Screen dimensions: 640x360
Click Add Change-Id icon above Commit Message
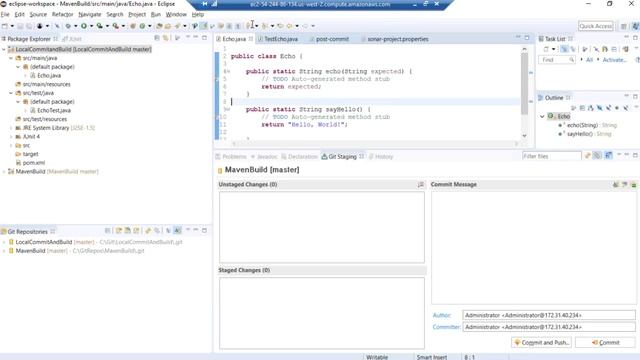pyautogui.click(x=633, y=184)
